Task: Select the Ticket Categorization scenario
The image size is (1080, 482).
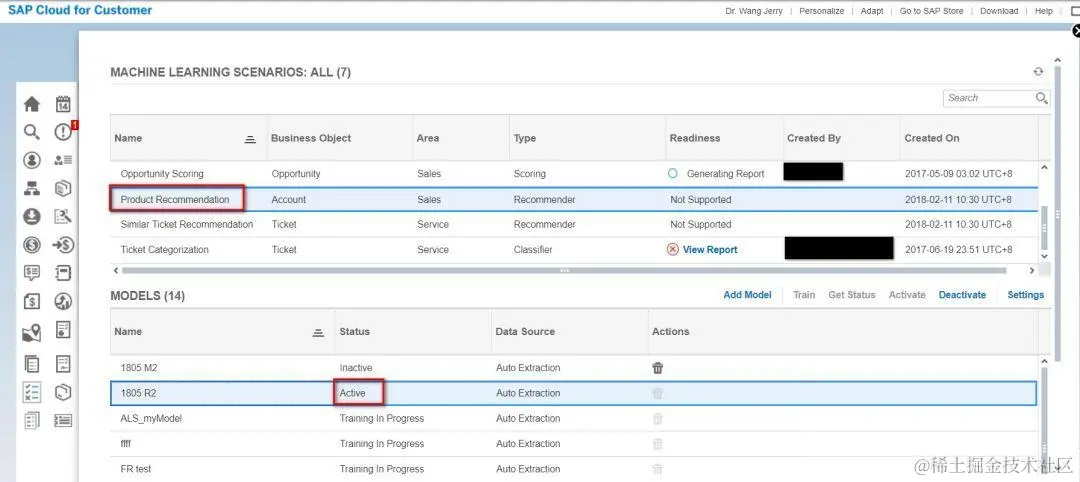Action: point(574,250)
